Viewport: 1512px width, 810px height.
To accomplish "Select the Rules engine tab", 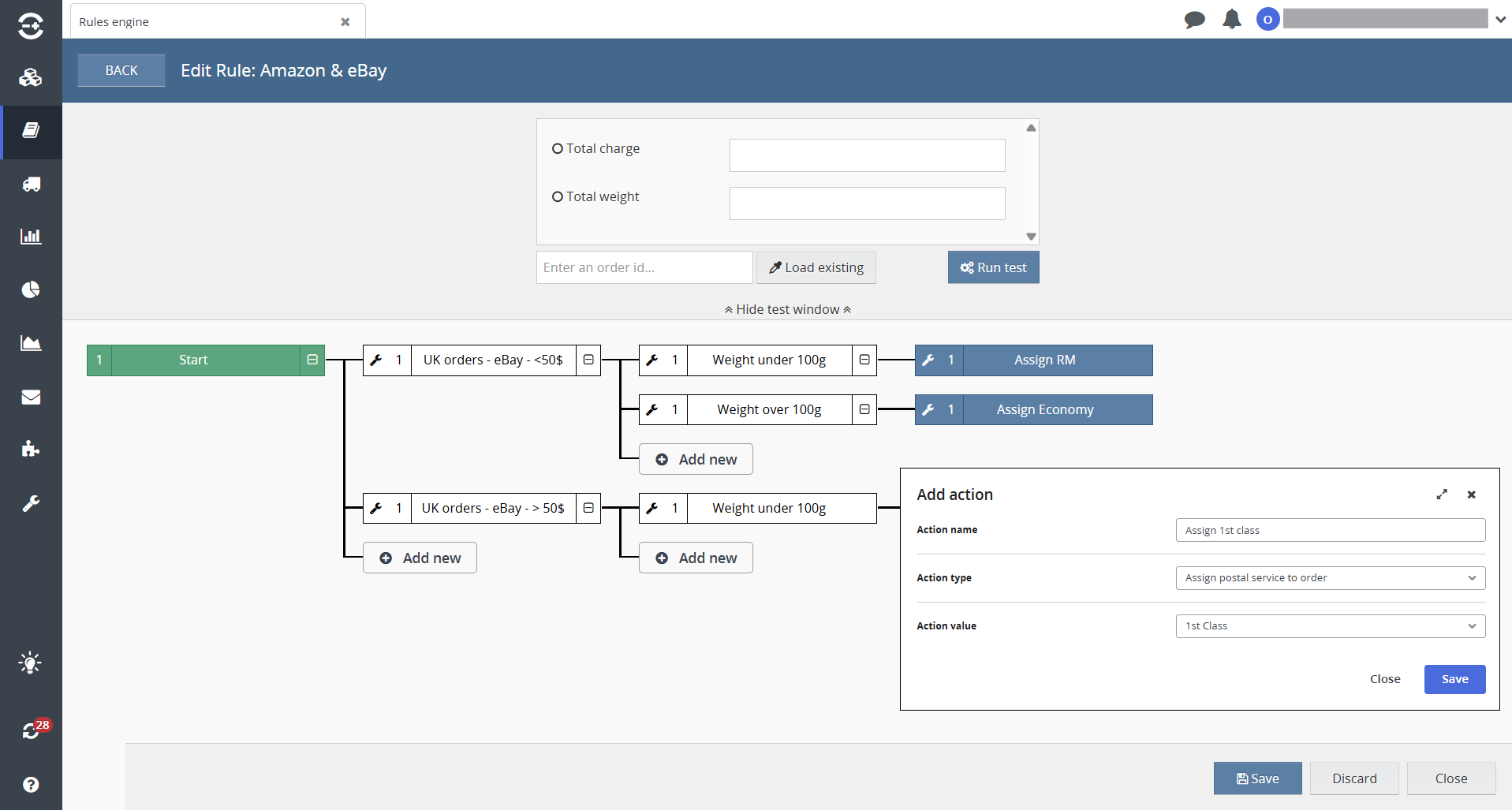I will click(205, 22).
